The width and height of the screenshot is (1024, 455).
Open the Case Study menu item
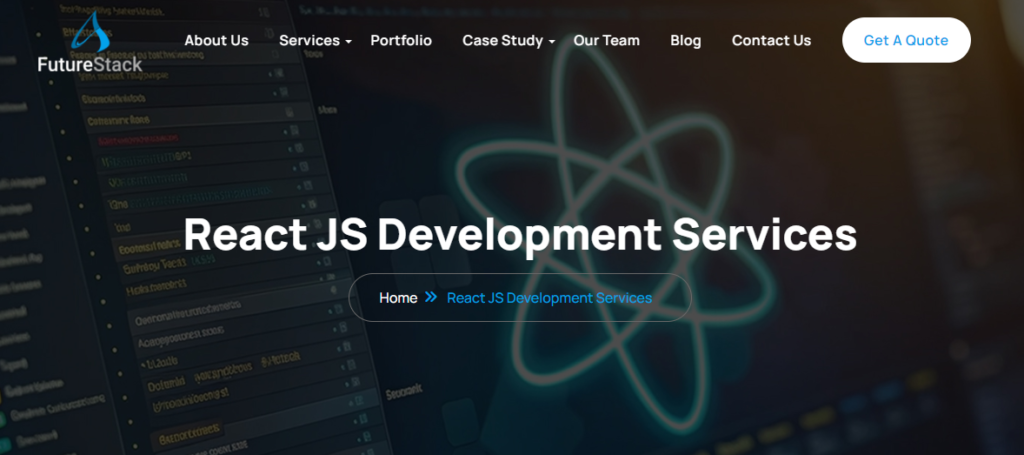pos(502,40)
